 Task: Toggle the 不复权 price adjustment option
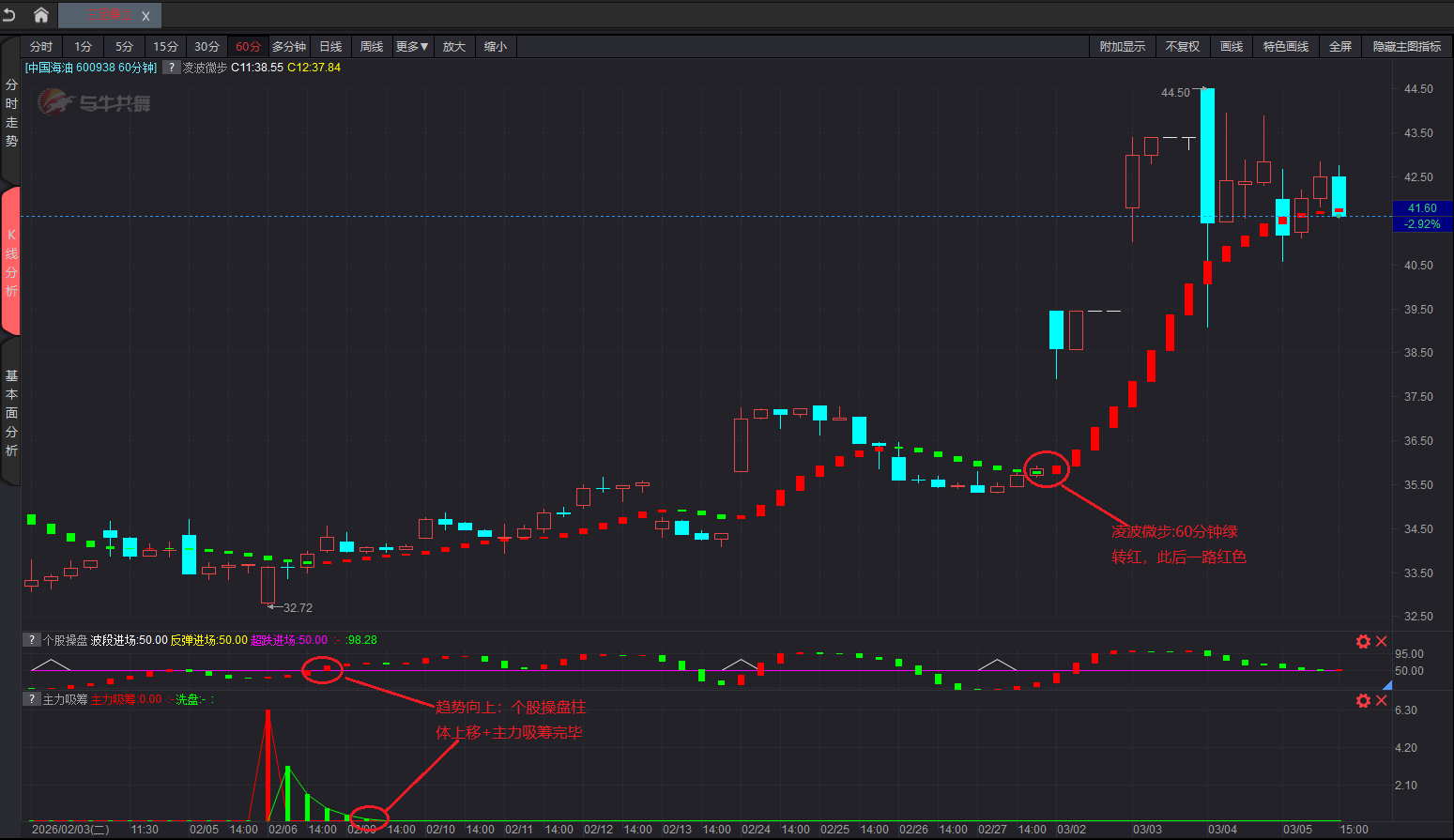1183,47
